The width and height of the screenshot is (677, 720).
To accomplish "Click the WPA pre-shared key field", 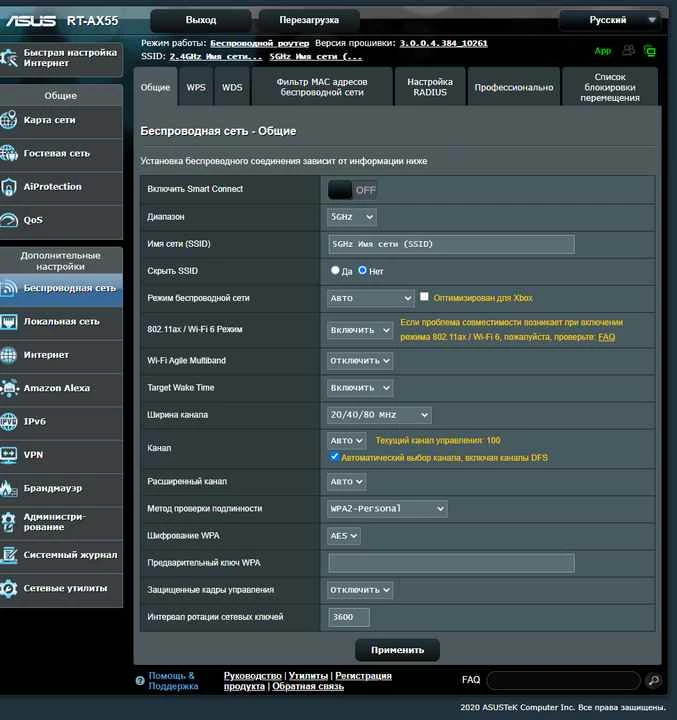I will pos(451,563).
